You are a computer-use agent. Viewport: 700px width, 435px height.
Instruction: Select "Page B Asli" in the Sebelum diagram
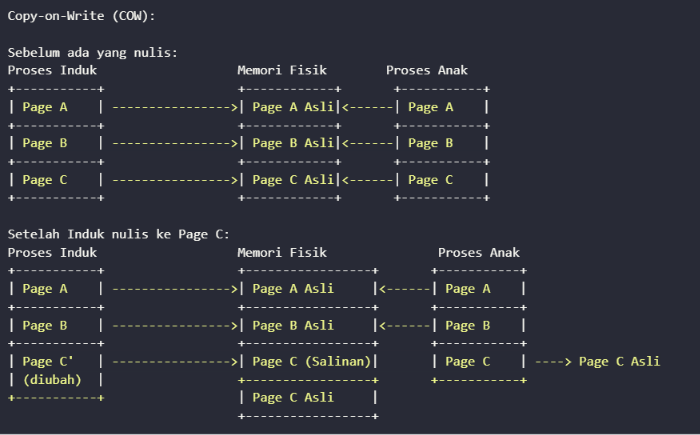pos(293,143)
